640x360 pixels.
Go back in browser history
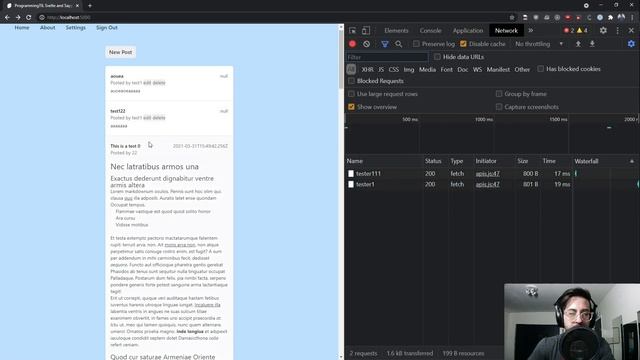pyautogui.click(x=7, y=18)
